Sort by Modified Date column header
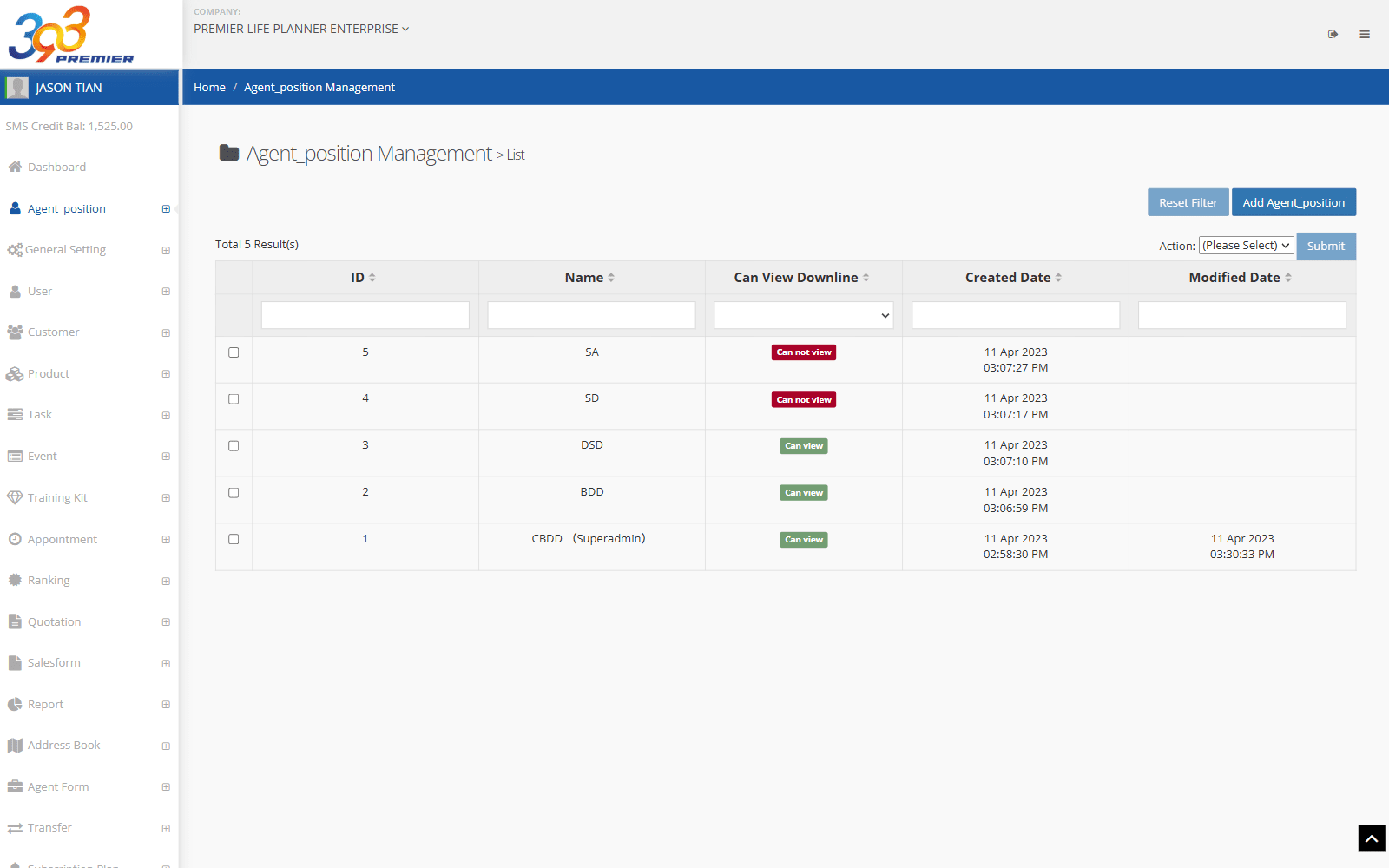 click(1241, 278)
